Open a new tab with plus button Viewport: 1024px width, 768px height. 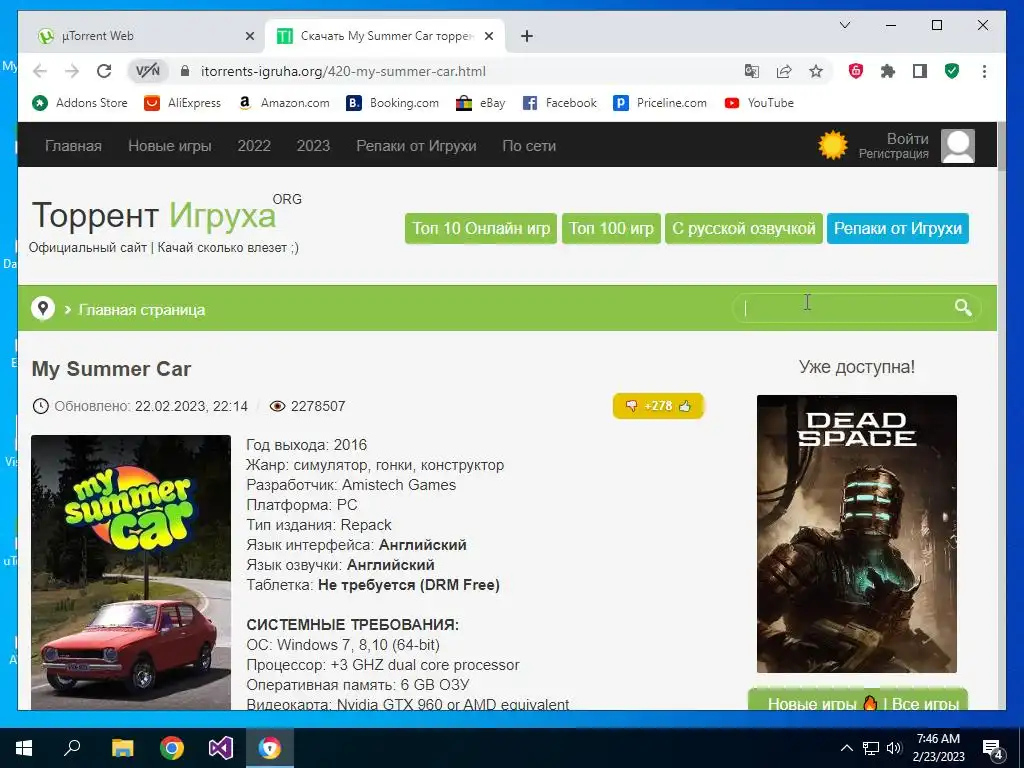click(x=527, y=37)
